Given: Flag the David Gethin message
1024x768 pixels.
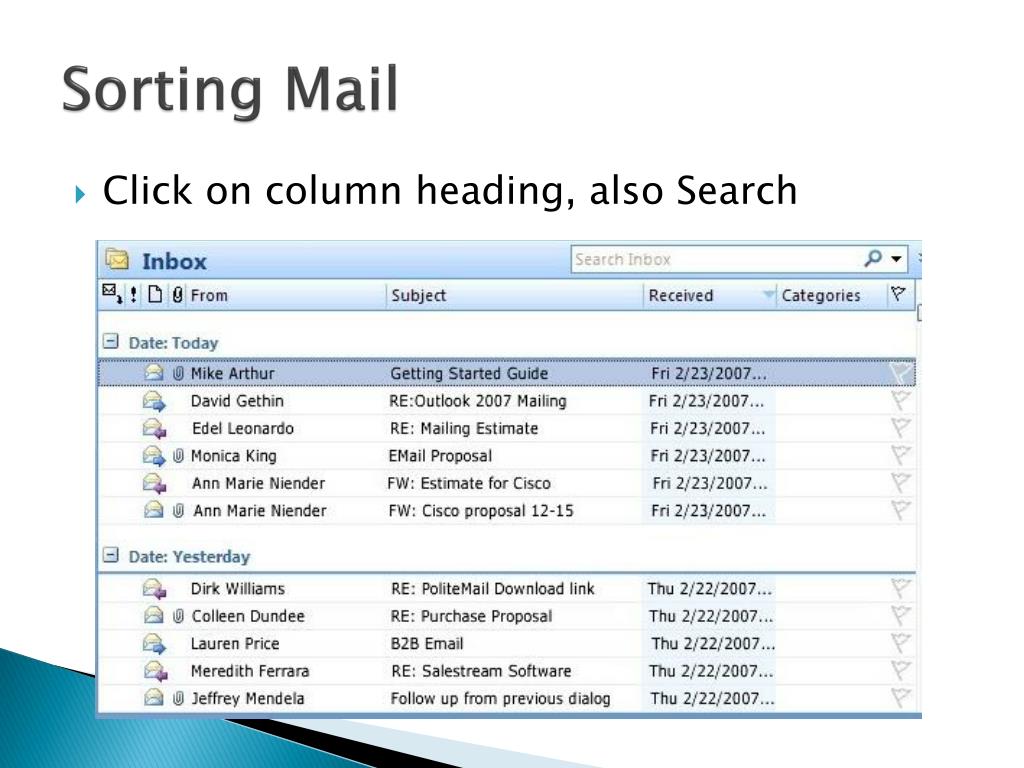Looking at the screenshot, I should 901,400.
